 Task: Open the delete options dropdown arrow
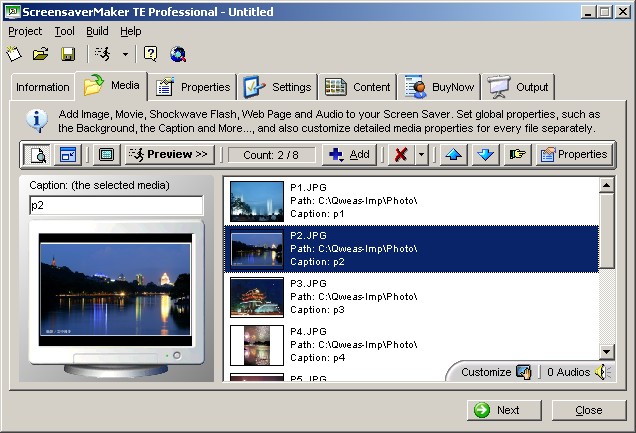(421, 154)
